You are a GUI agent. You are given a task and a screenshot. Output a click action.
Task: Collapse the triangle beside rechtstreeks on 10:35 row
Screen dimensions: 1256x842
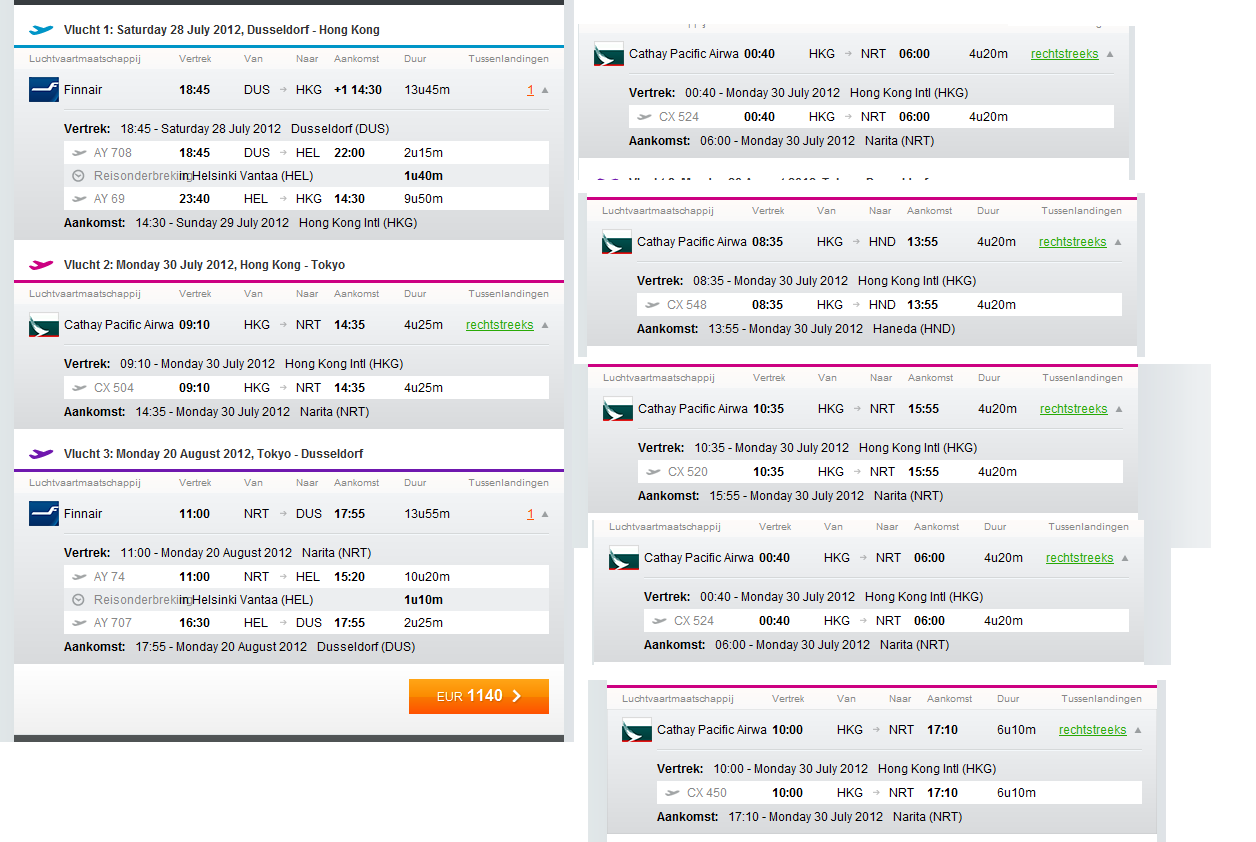[1119, 409]
